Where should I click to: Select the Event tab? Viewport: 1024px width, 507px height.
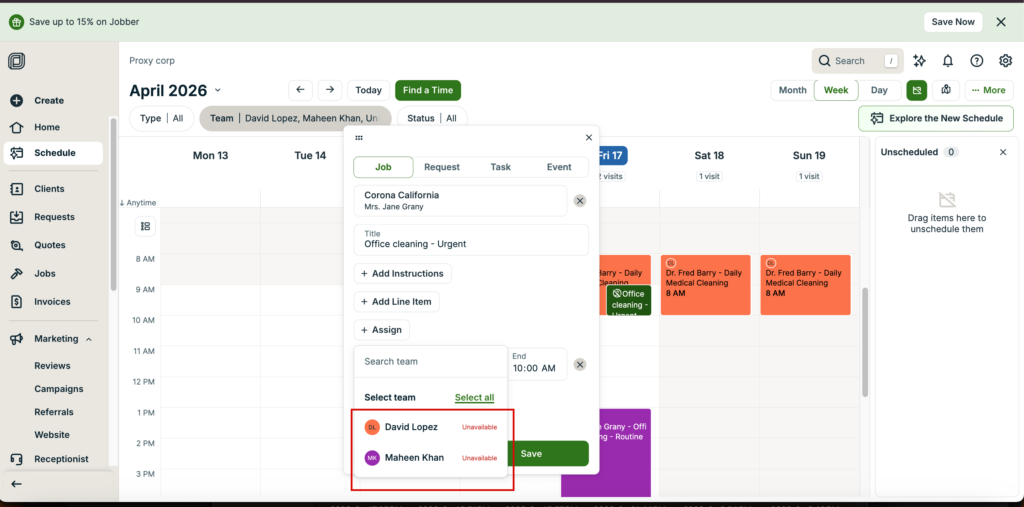[559, 167]
